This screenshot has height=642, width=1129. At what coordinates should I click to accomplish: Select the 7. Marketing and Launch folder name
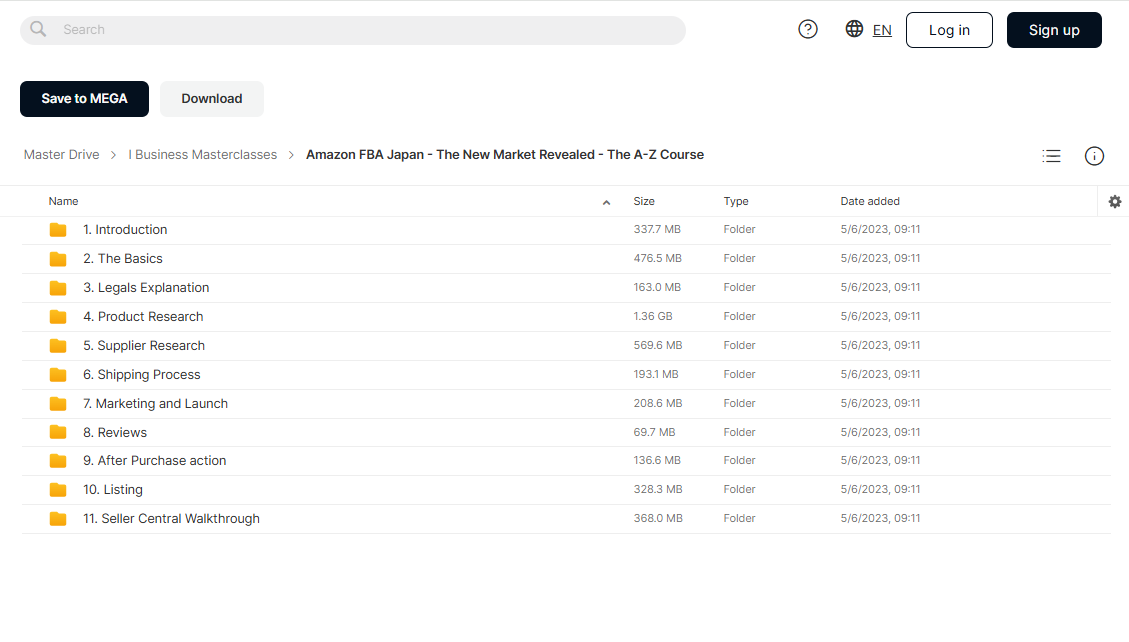click(155, 404)
